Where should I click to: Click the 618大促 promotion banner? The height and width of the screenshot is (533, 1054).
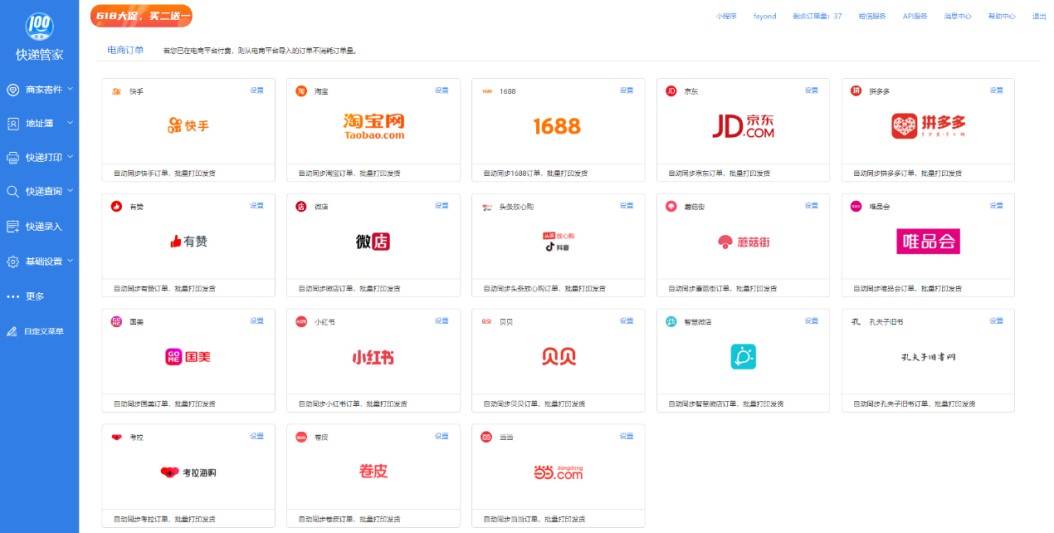click(x=141, y=15)
